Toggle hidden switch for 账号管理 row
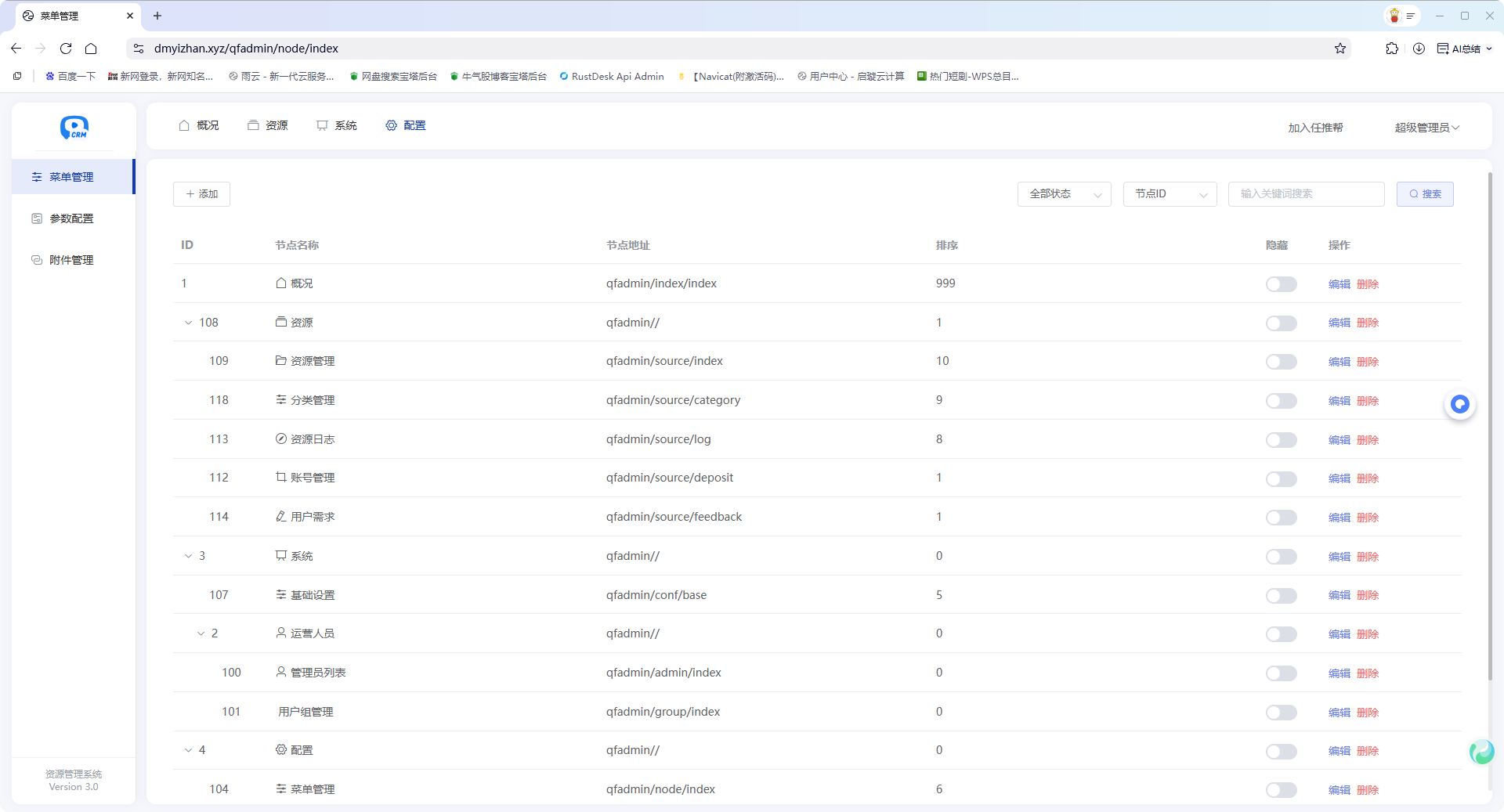Image resolution: width=1504 pixels, height=812 pixels. point(1281,478)
